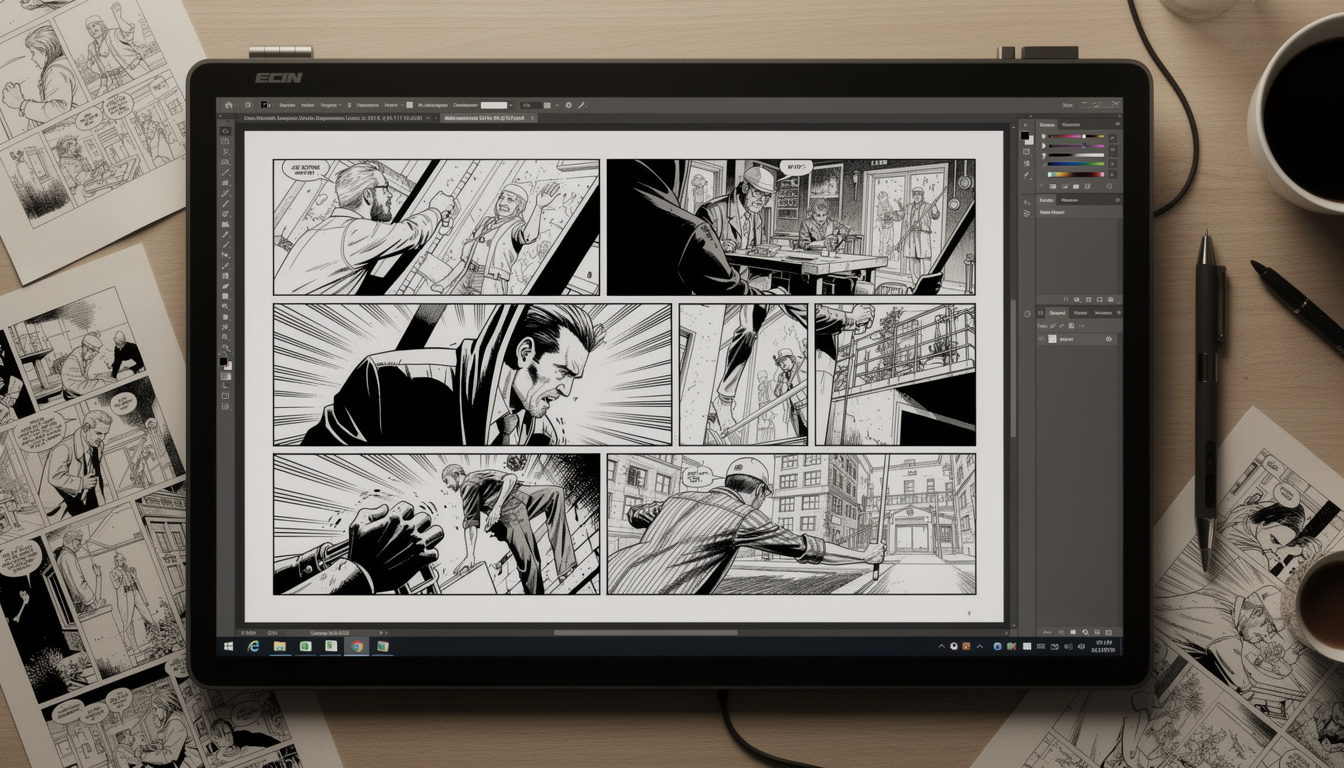Open Internet Explorer from the taskbar
1344x768 pixels.
[x=254, y=647]
